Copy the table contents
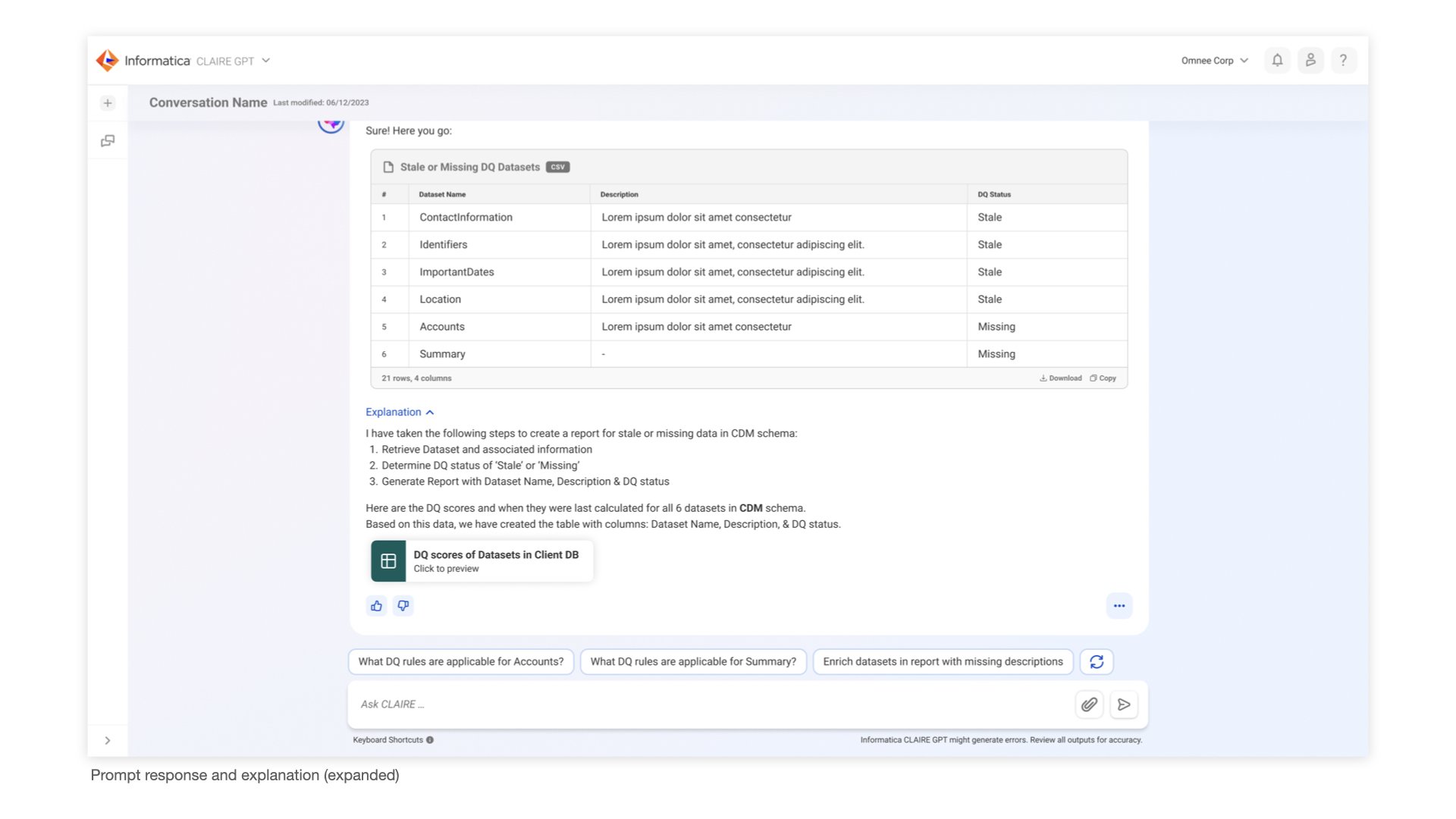 click(1103, 378)
